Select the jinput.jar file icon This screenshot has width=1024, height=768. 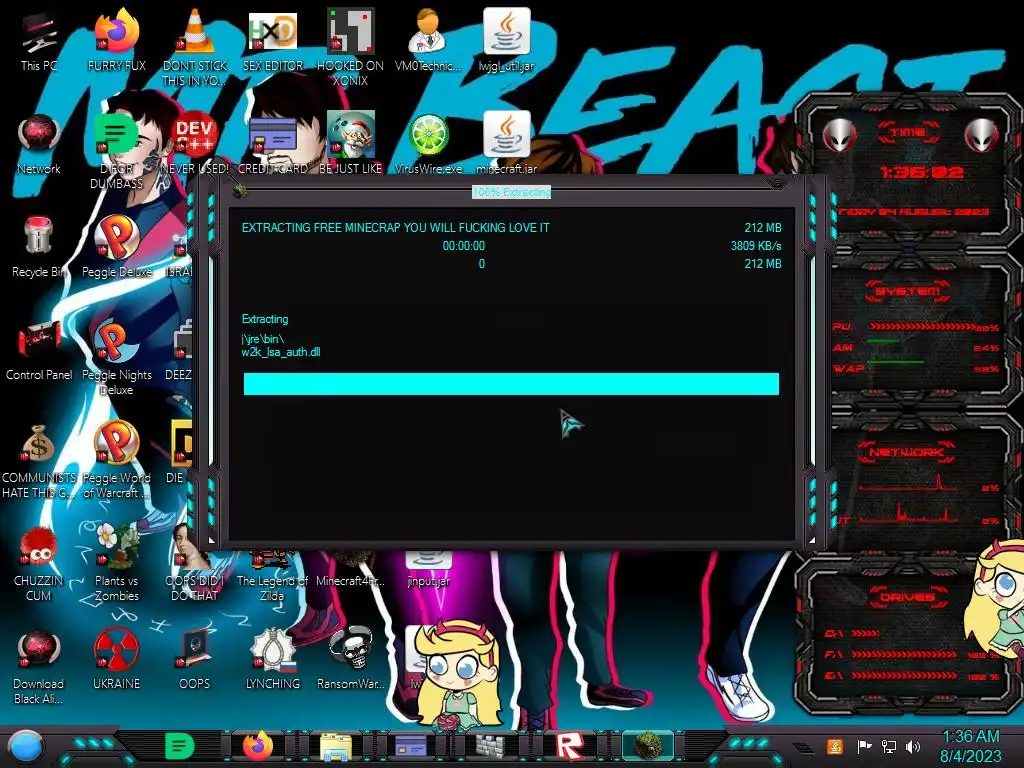pos(428,569)
